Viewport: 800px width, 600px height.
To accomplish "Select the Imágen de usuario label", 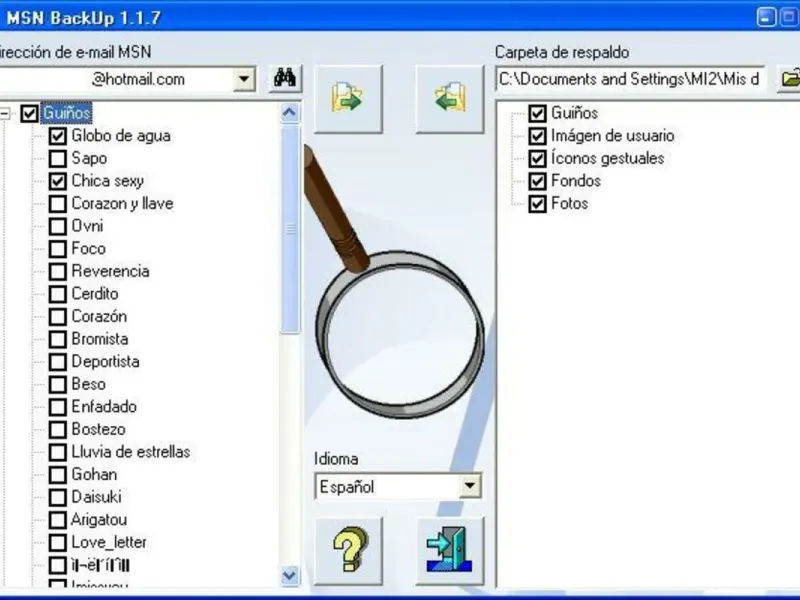I will [612, 135].
